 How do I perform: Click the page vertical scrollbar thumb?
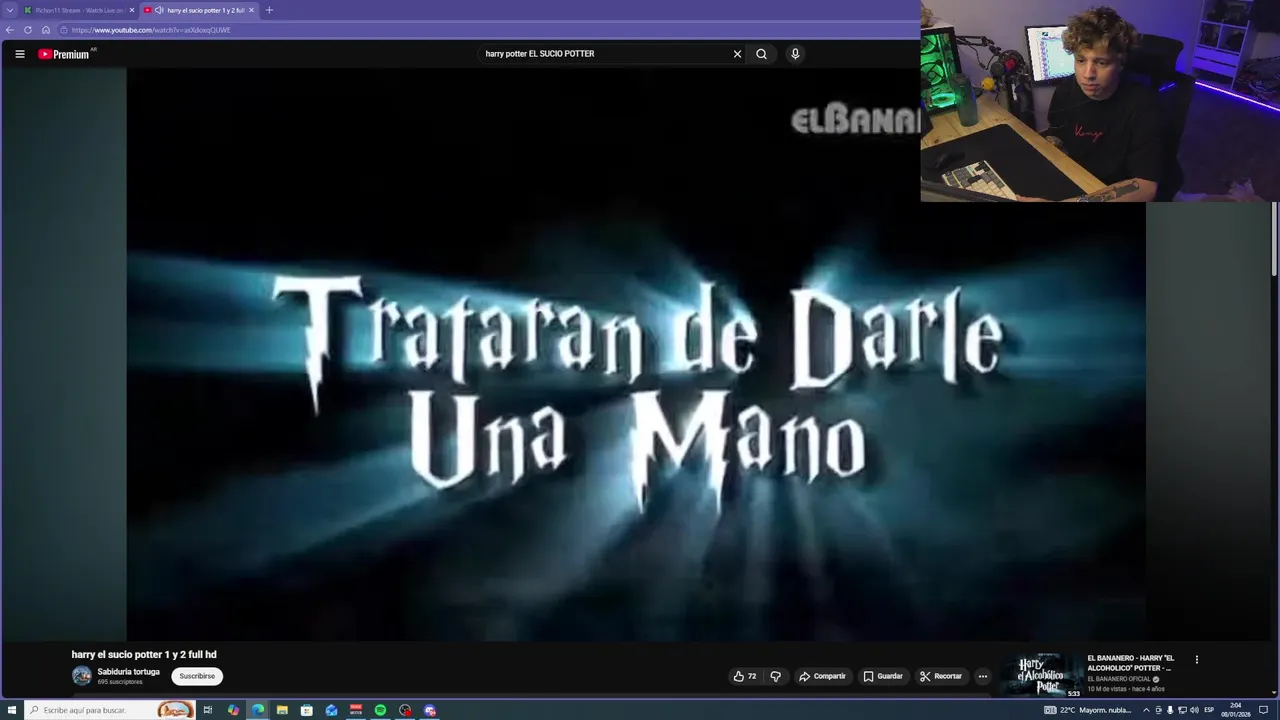1274,238
